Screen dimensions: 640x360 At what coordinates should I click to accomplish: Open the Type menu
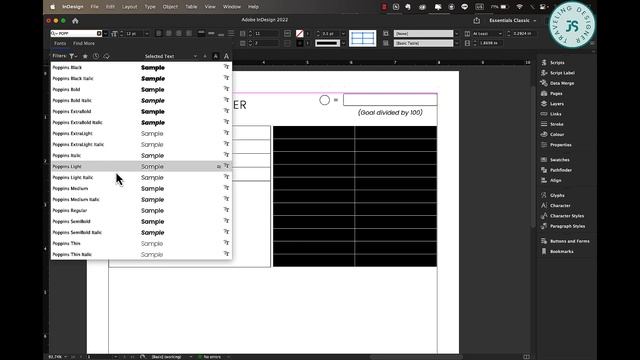pyautogui.click(x=150, y=7)
